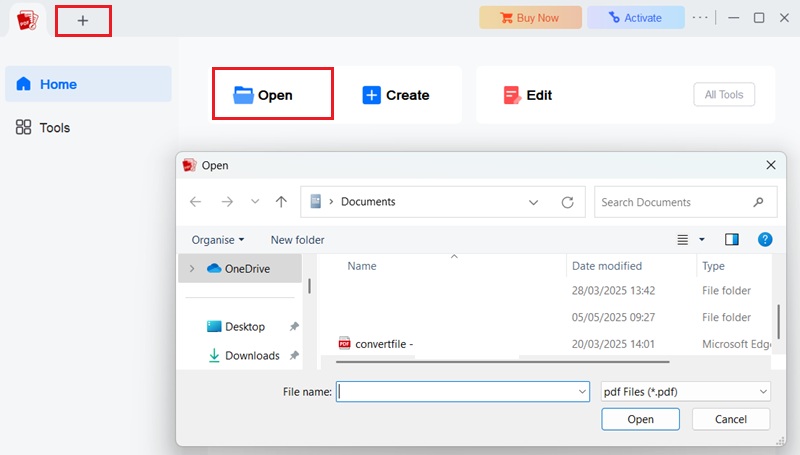The height and width of the screenshot is (455, 800).
Task: Go up one folder level
Action: click(281, 202)
